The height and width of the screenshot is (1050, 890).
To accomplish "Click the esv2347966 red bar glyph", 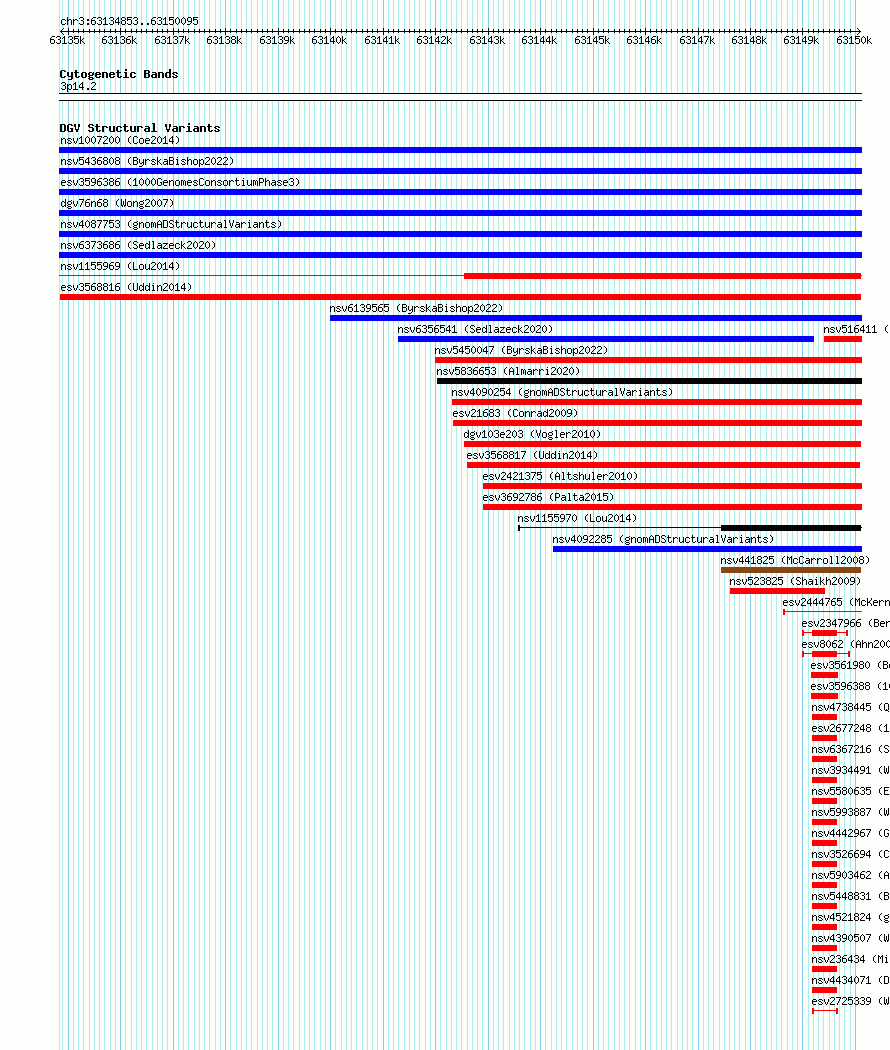I will point(824,633).
